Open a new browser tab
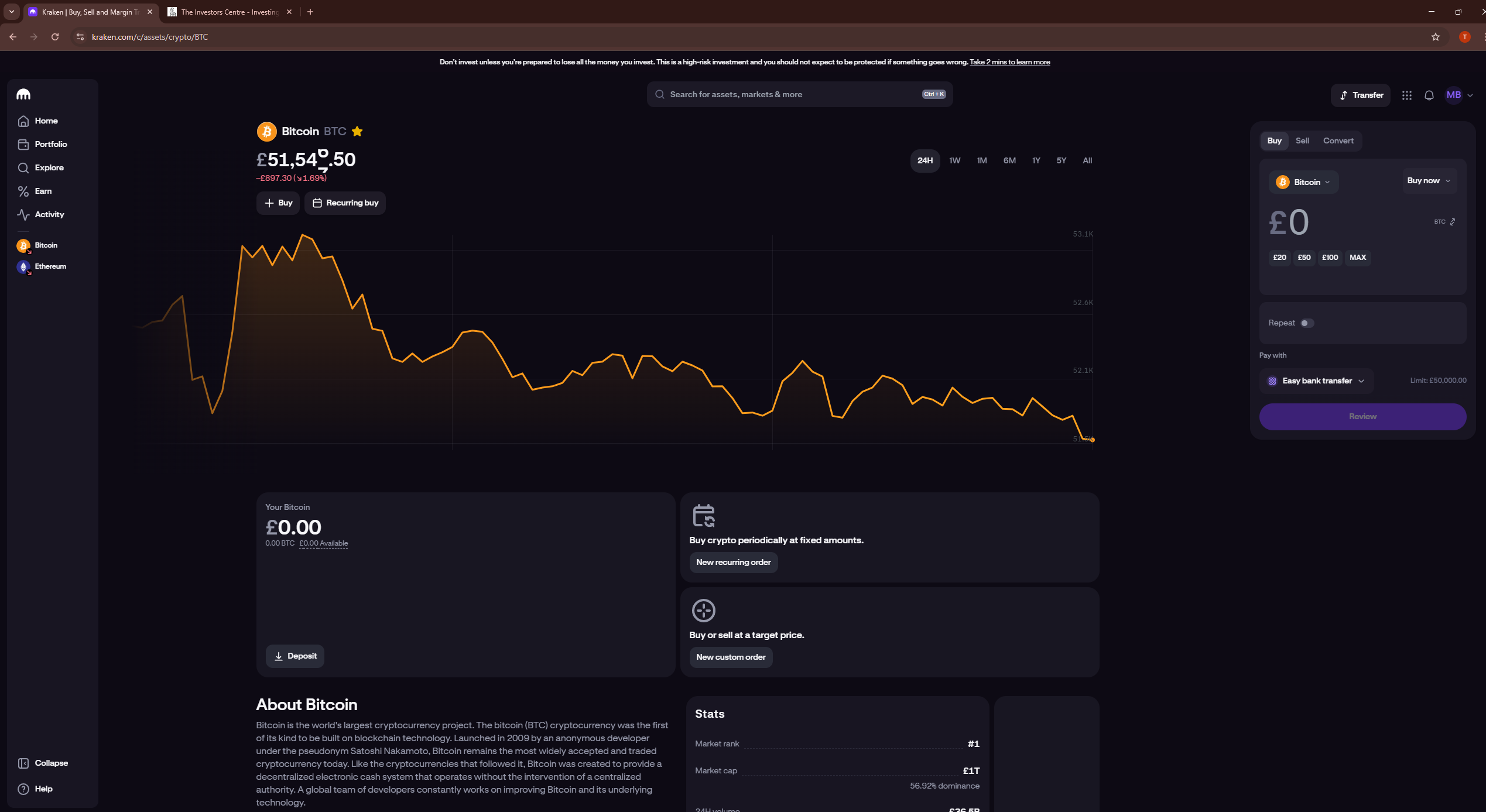Screen dimensions: 1486x812 310,12
